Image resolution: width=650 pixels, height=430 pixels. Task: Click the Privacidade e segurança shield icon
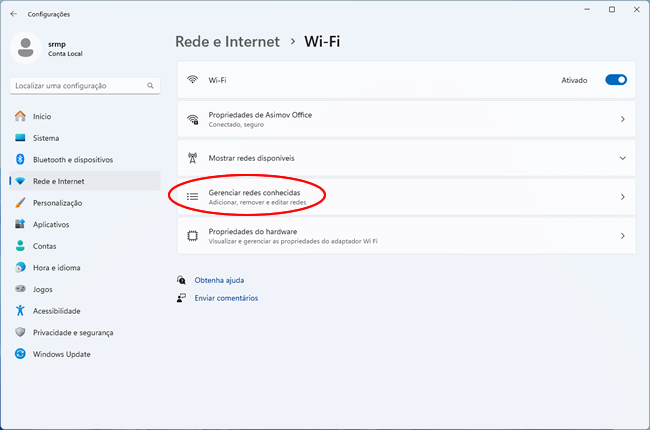[20, 332]
